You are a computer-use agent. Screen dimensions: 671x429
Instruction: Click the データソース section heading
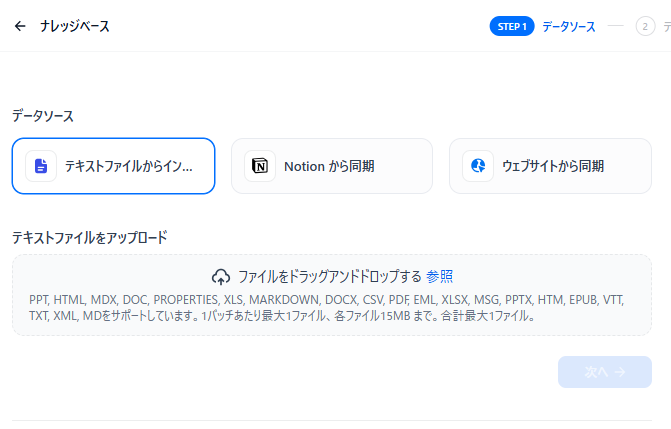pyautogui.click(x=43, y=116)
